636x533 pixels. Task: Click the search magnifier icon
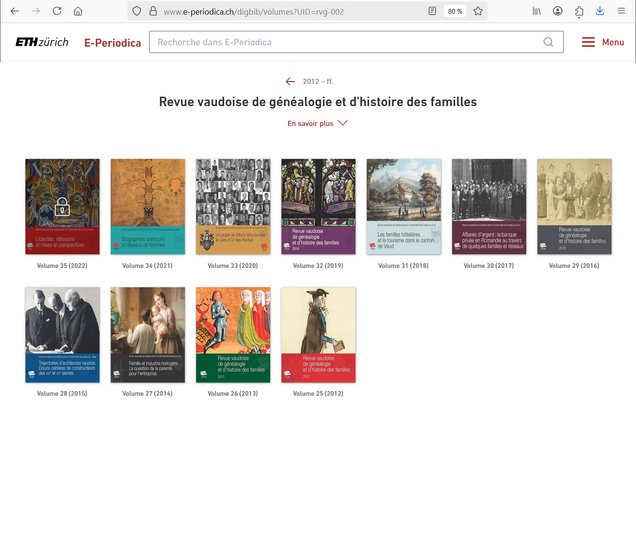(548, 42)
